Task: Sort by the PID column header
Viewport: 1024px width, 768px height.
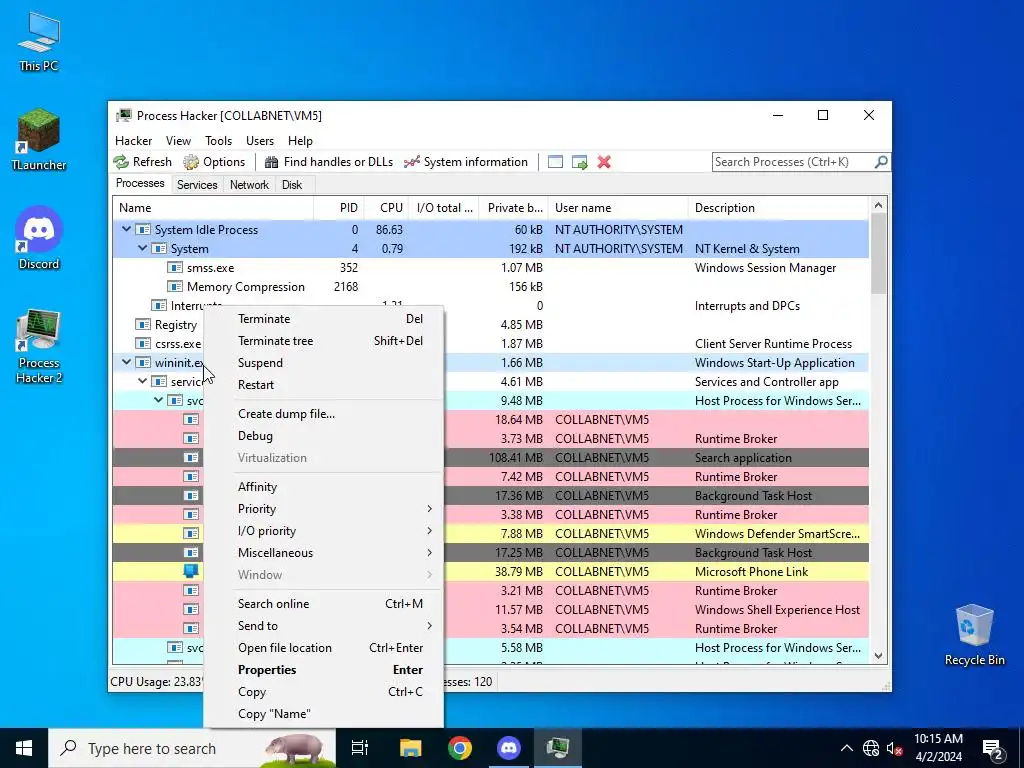Action: [x=339, y=208]
